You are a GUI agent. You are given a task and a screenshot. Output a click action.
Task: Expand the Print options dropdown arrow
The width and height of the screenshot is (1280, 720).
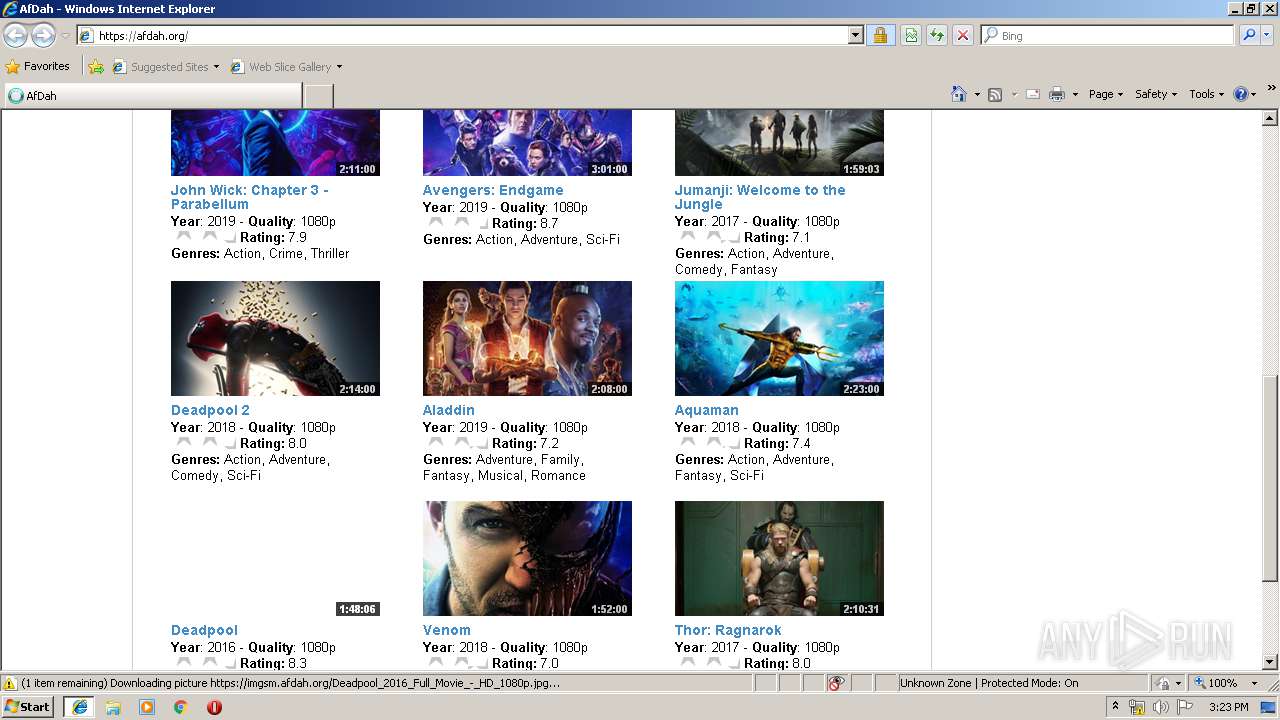pyautogui.click(x=1075, y=94)
